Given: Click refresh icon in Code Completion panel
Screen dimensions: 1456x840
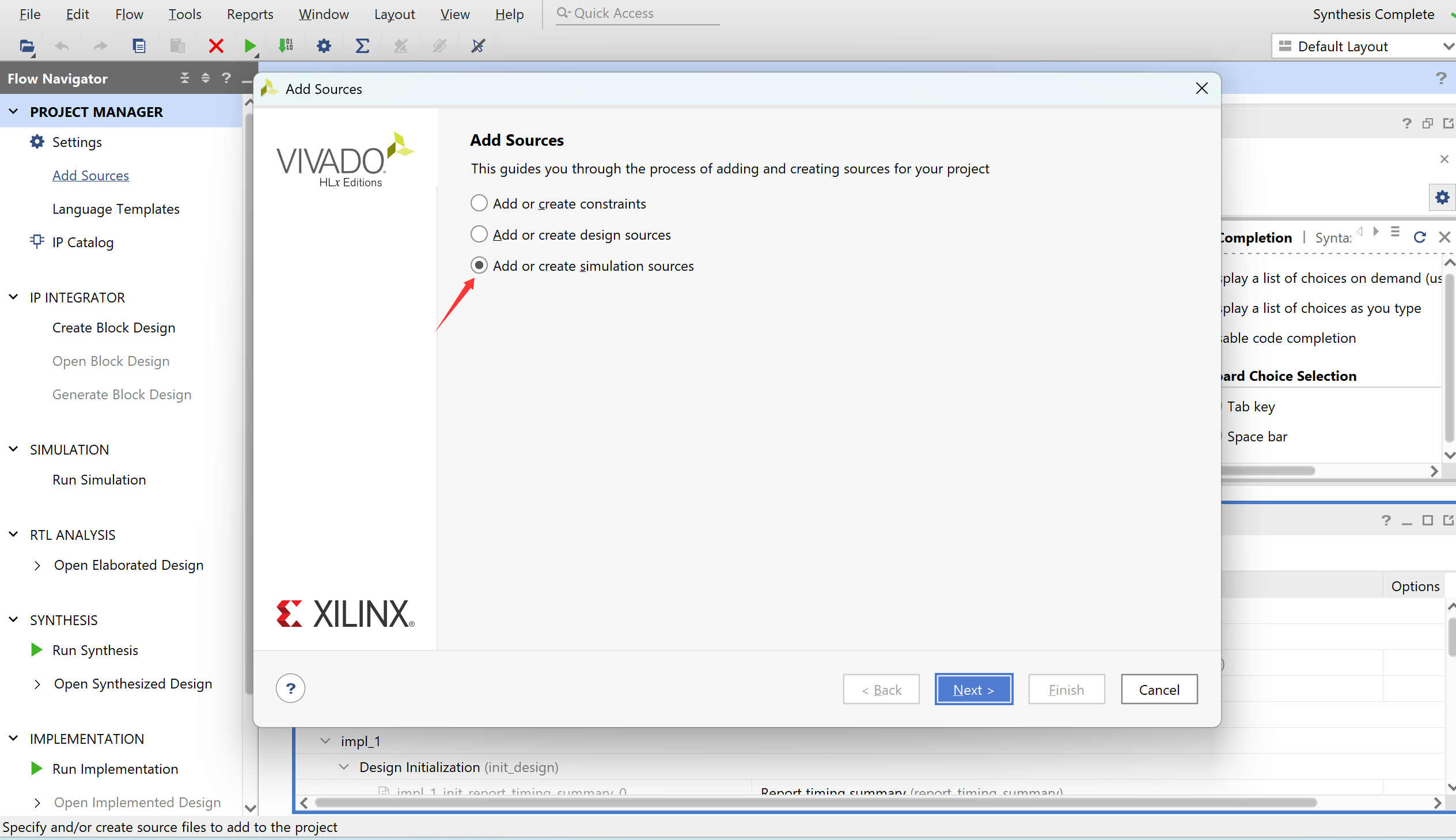Looking at the screenshot, I should [x=1419, y=237].
